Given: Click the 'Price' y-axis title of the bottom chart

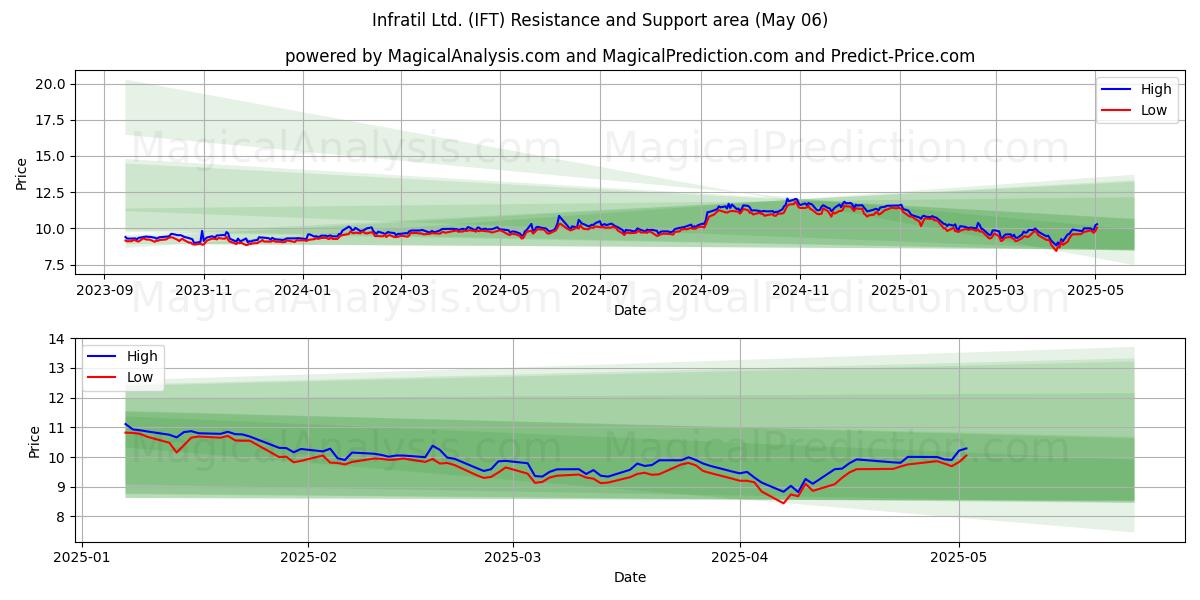Looking at the screenshot, I should click(x=35, y=441).
